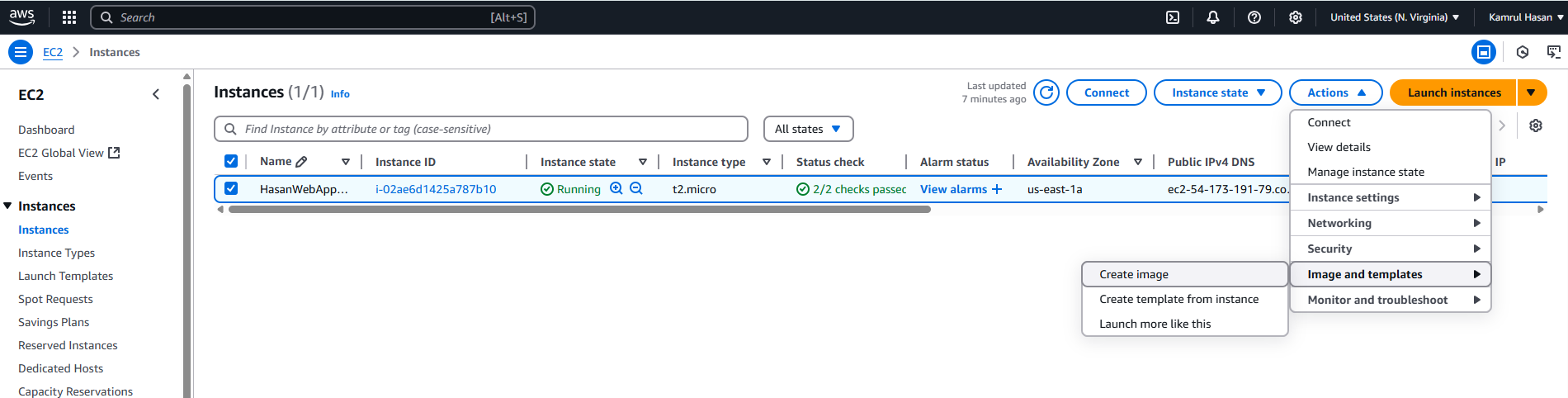The width and height of the screenshot is (1568, 398).
Task: Click the Launch instances button
Action: 1453,92
